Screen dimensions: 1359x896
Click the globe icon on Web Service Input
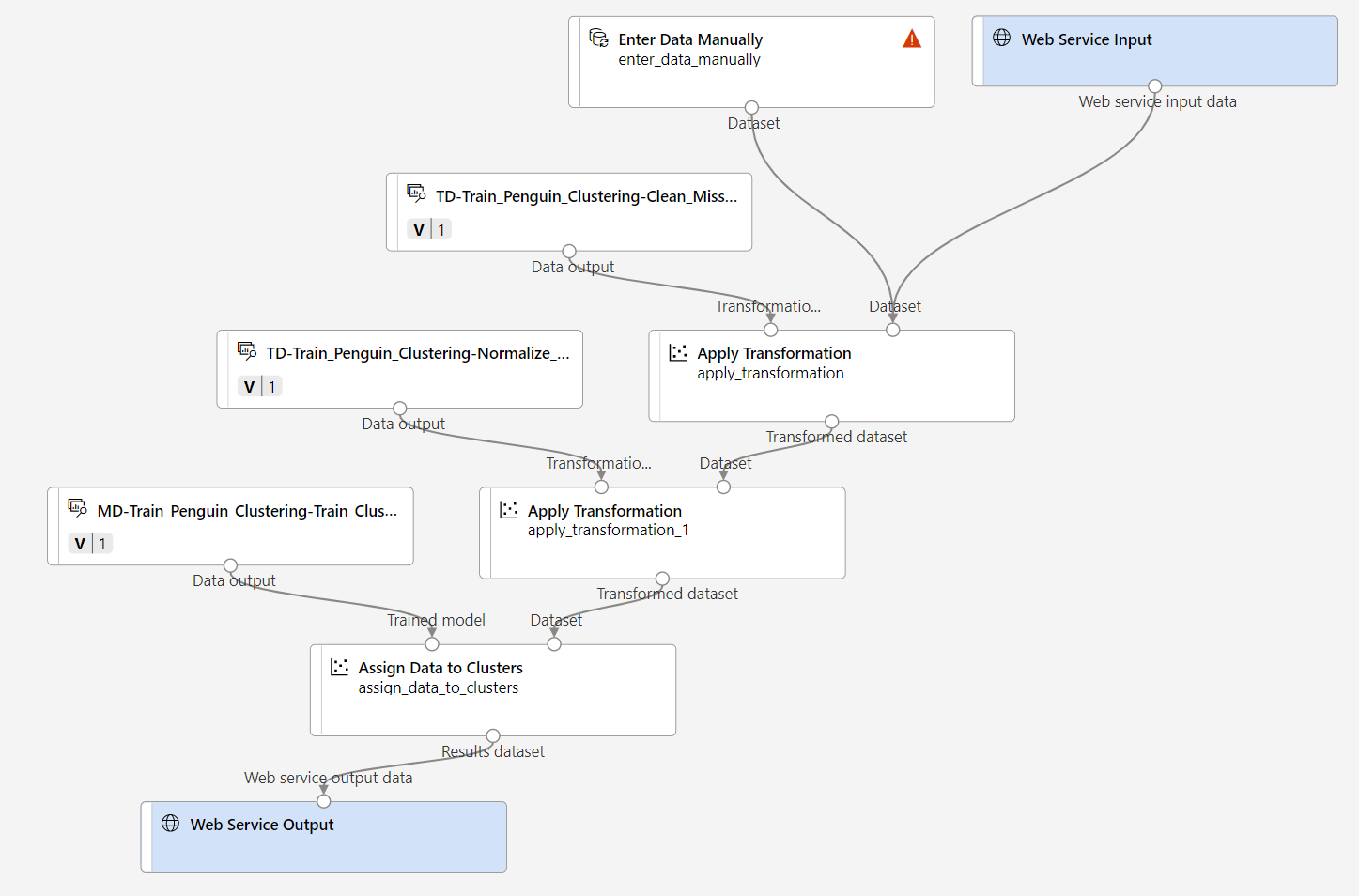coord(1002,38)
